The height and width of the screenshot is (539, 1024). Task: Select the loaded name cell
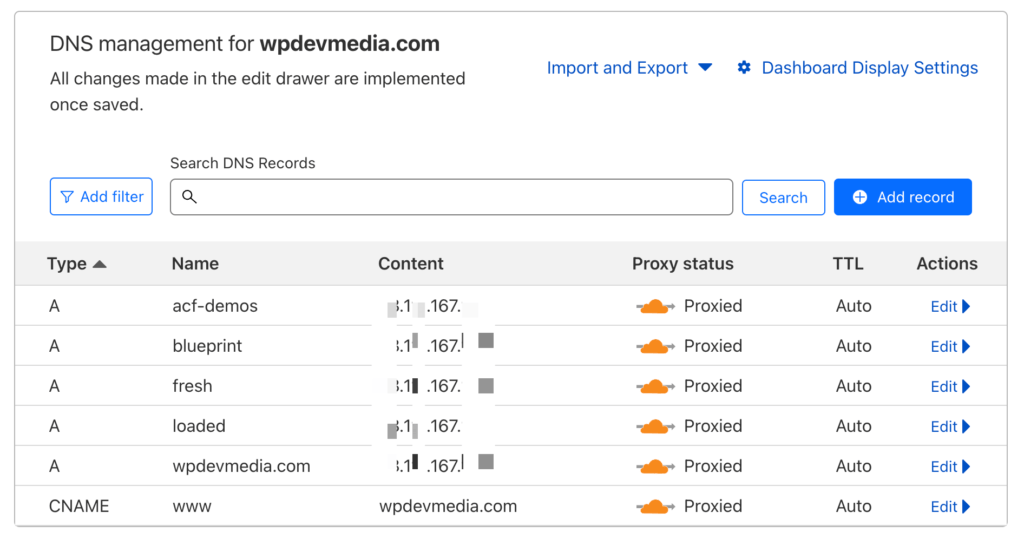tap(199, 426)
